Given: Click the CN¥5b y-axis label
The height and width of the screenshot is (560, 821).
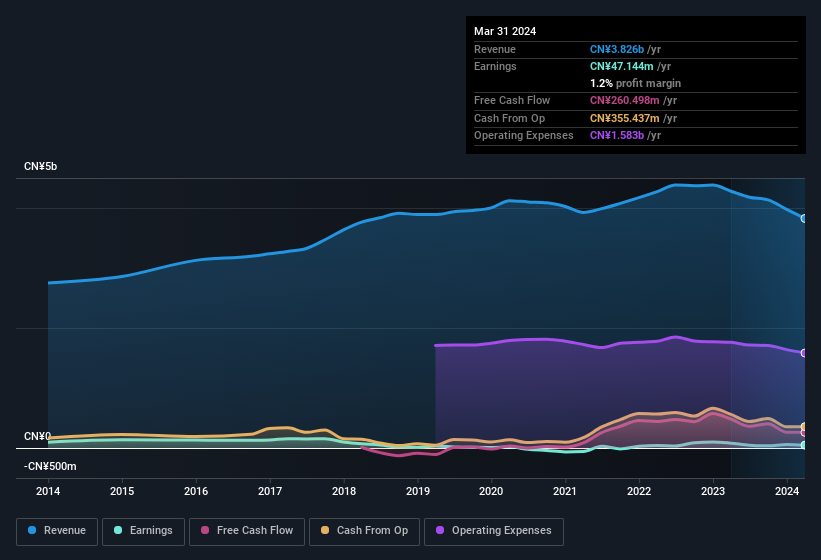Looking at the screenshot, I should coord(40,166).
